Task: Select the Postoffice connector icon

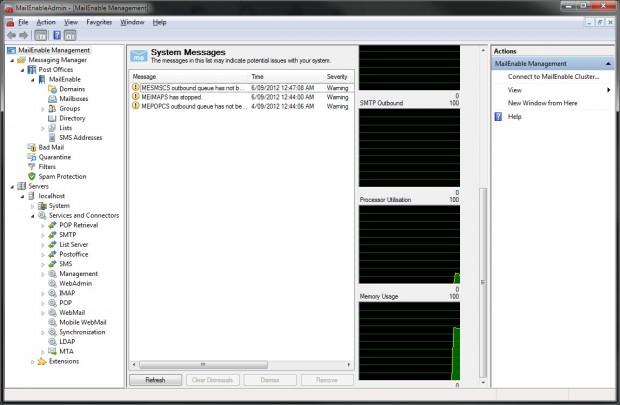Action: 52,254
